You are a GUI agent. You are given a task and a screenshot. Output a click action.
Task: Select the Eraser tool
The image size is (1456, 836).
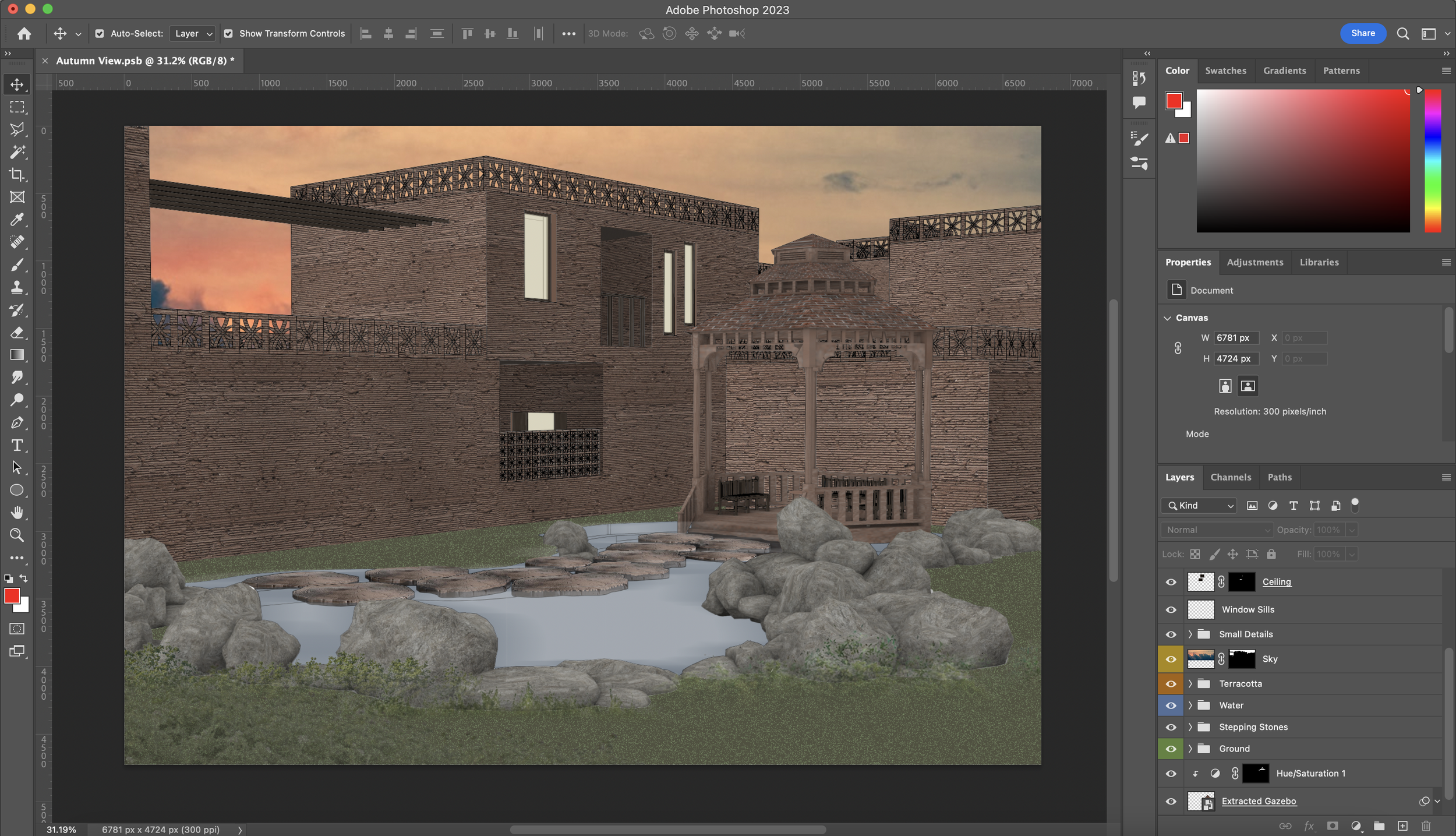[17, 333]
